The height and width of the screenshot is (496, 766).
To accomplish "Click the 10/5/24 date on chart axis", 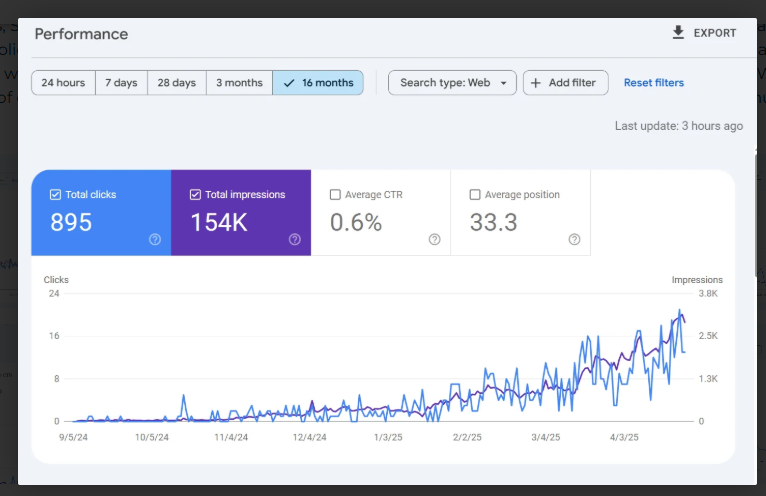I will [x=152, y=437].
